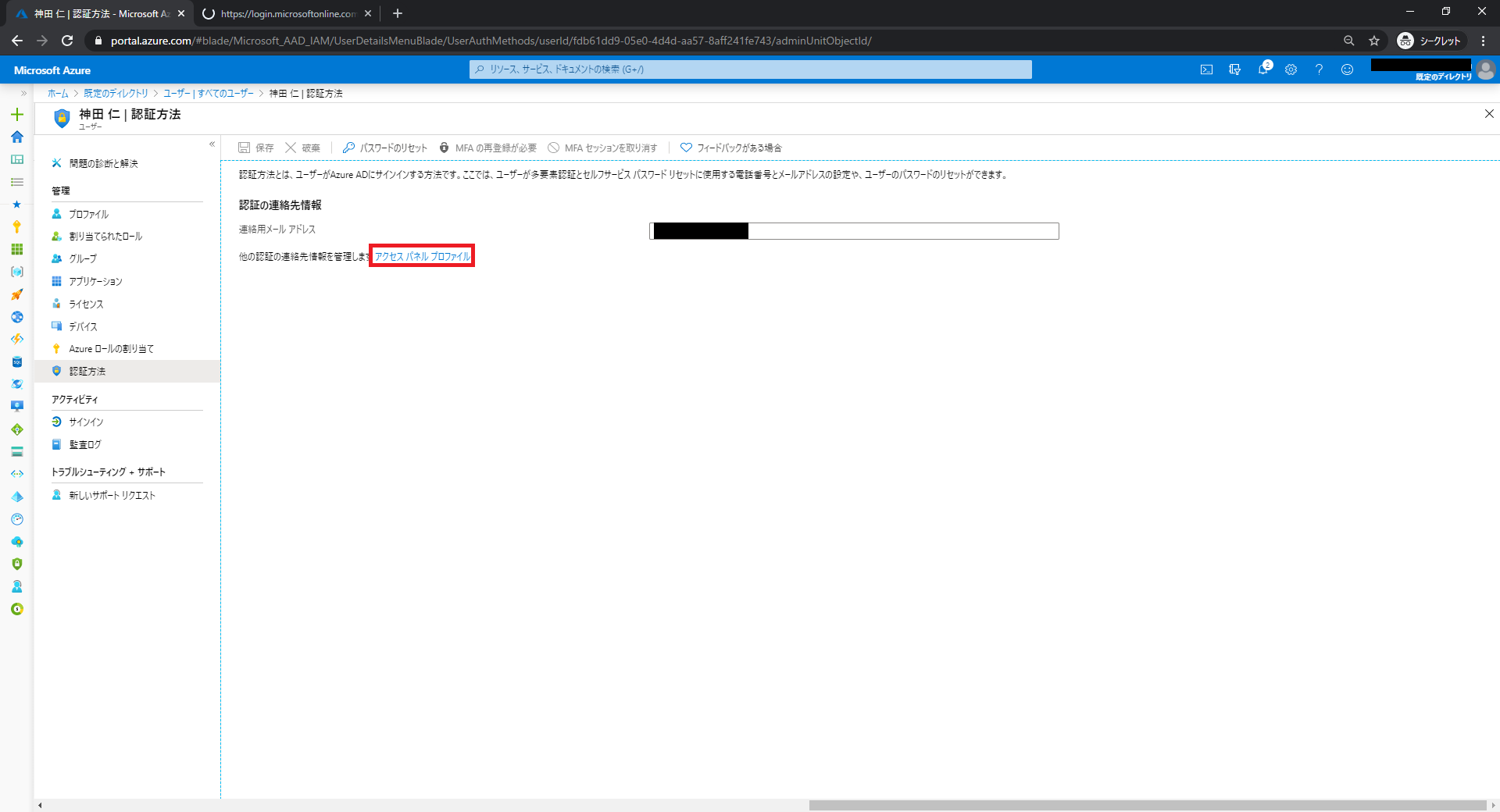
Task: Click the Home icon in left sidebar
Action: point(16,137)
